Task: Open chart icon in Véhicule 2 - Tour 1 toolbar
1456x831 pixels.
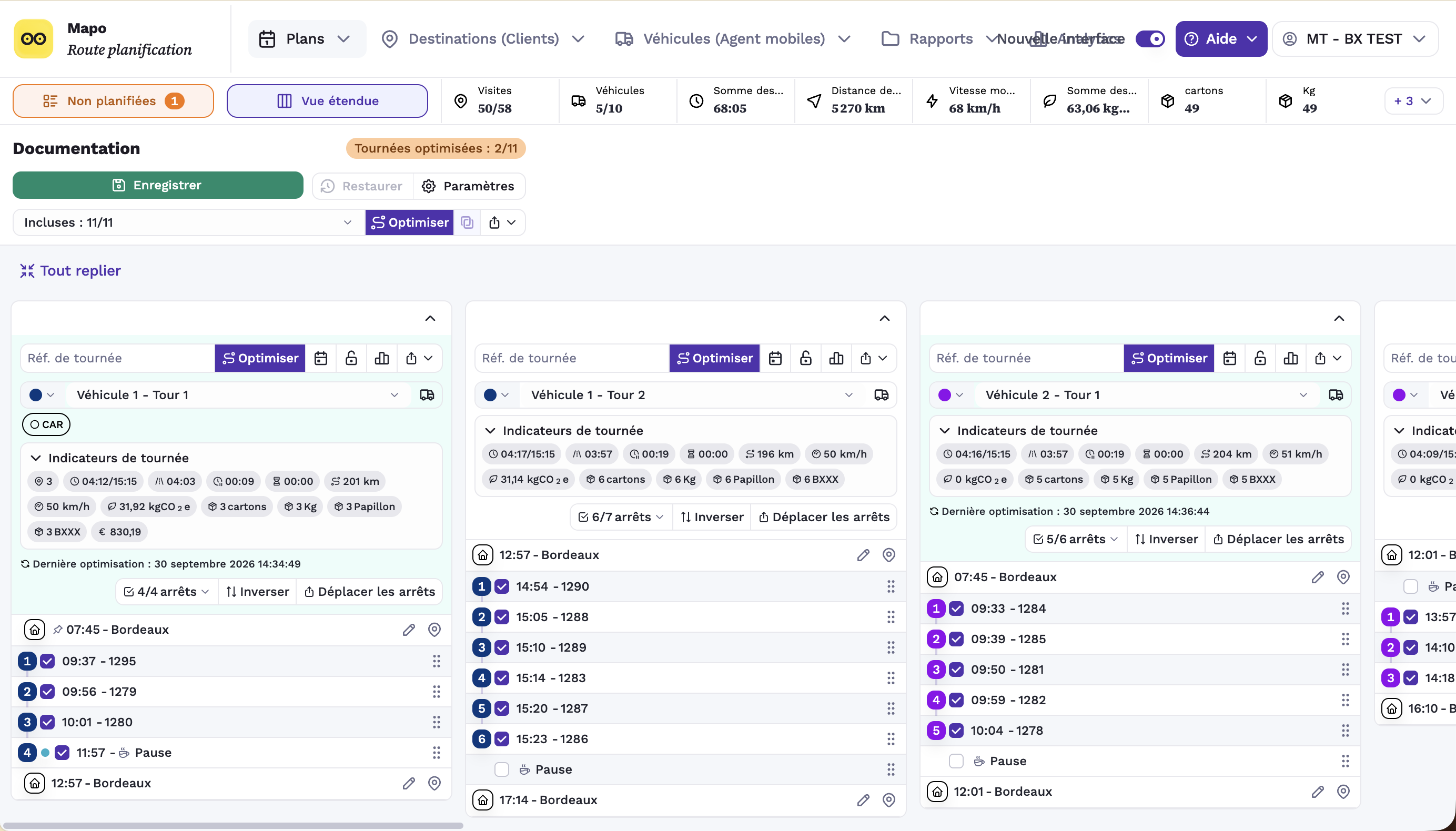Action: click(x=1290, y=358)
